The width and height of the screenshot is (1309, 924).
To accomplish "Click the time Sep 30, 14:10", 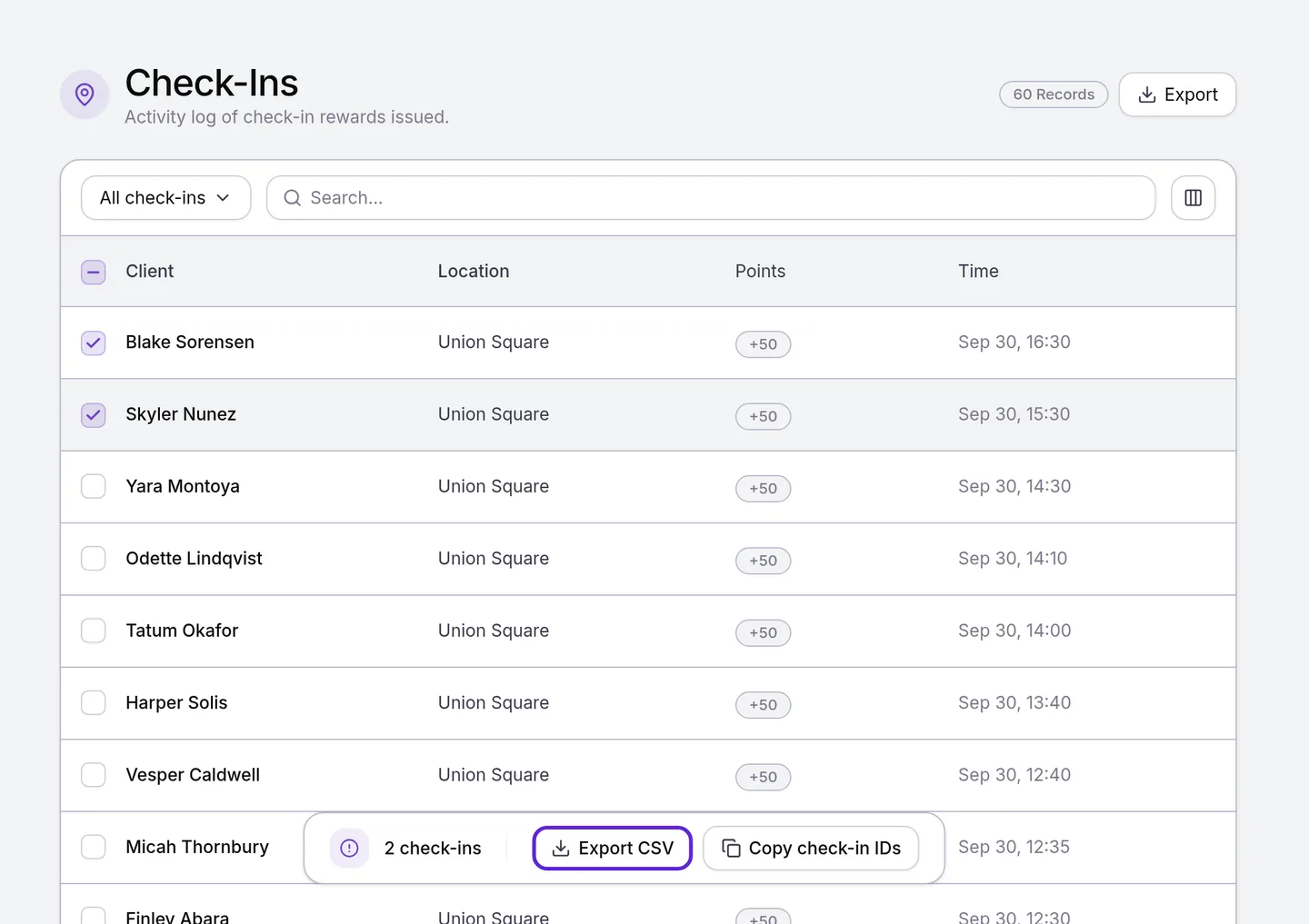I will click(x=1013, y=559).
